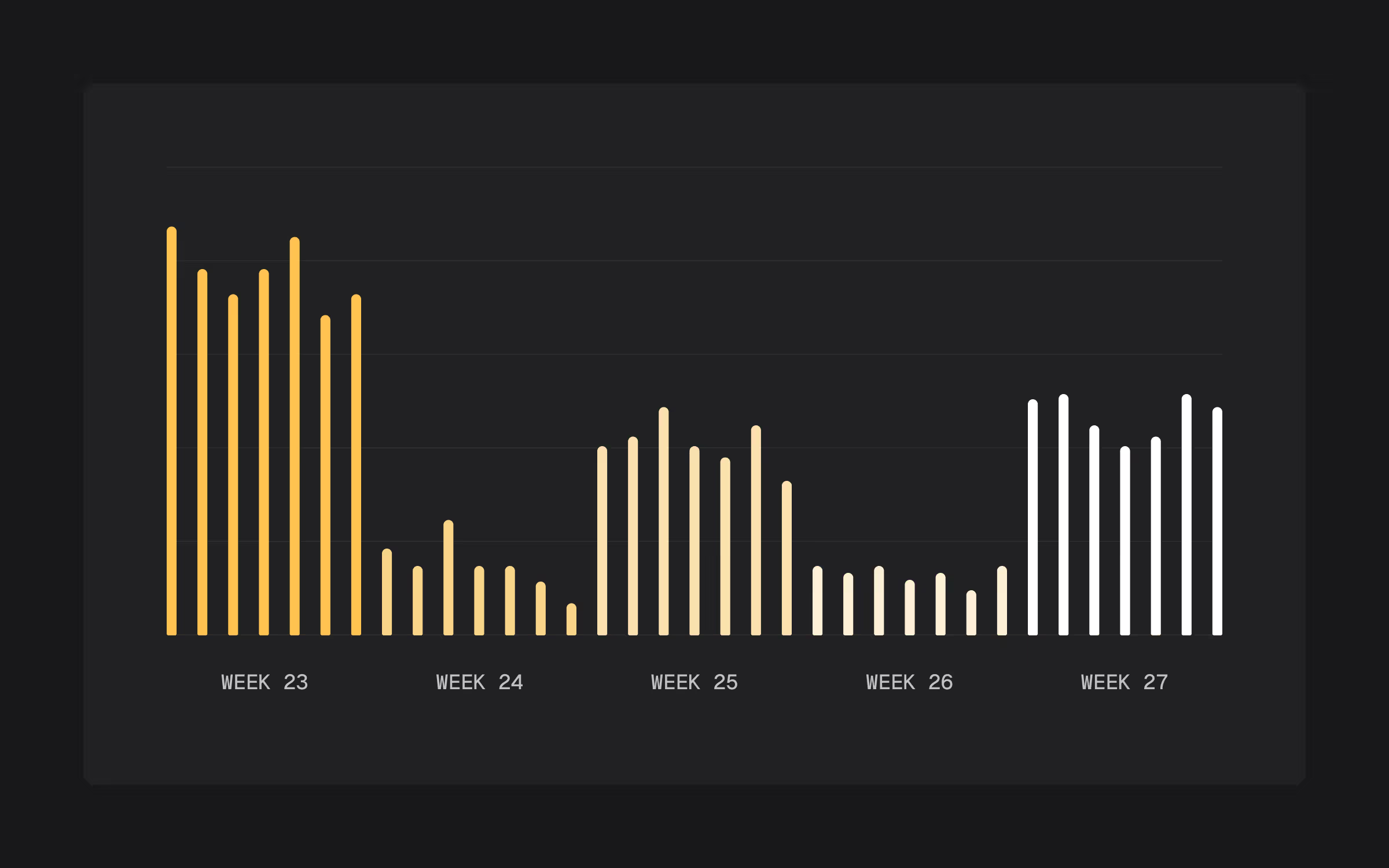Click the WEEK 23 axis label
Viewport: 1389px width, 868px height.
point(264,682)
